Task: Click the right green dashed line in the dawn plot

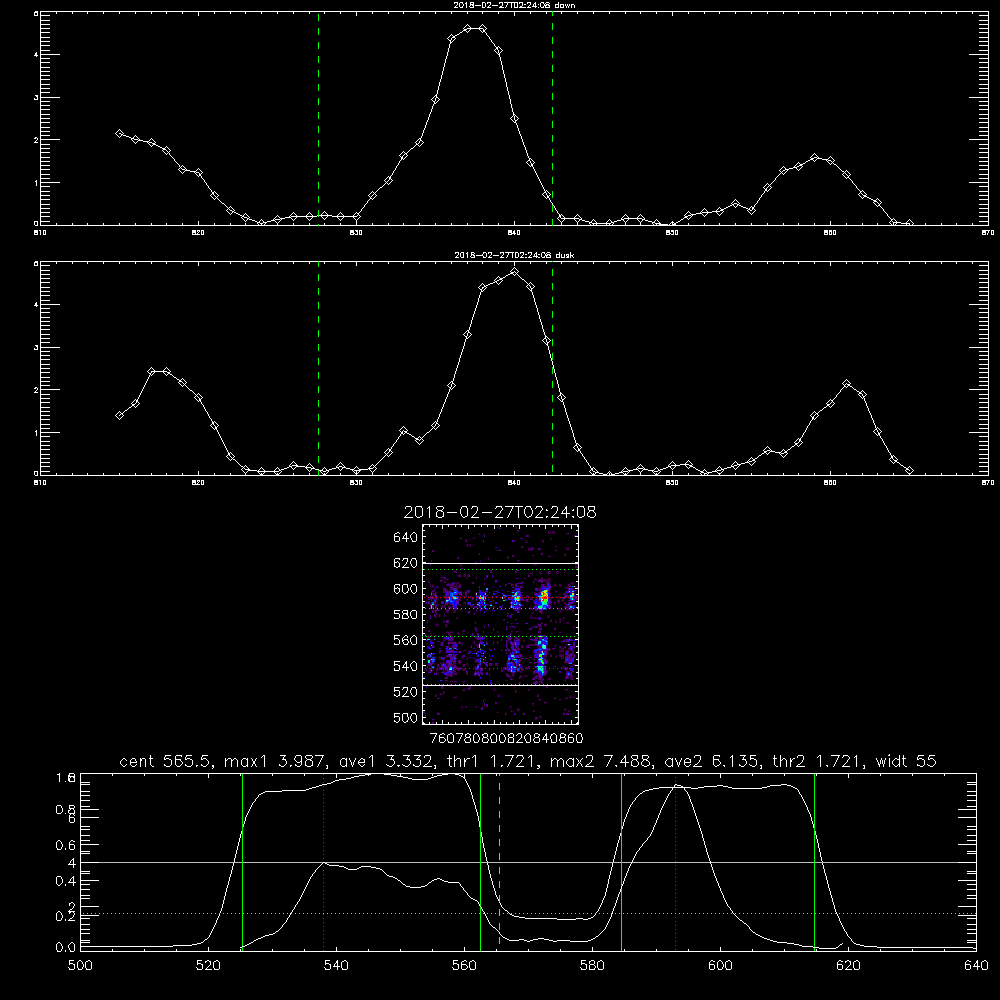Action: point(552,118)
